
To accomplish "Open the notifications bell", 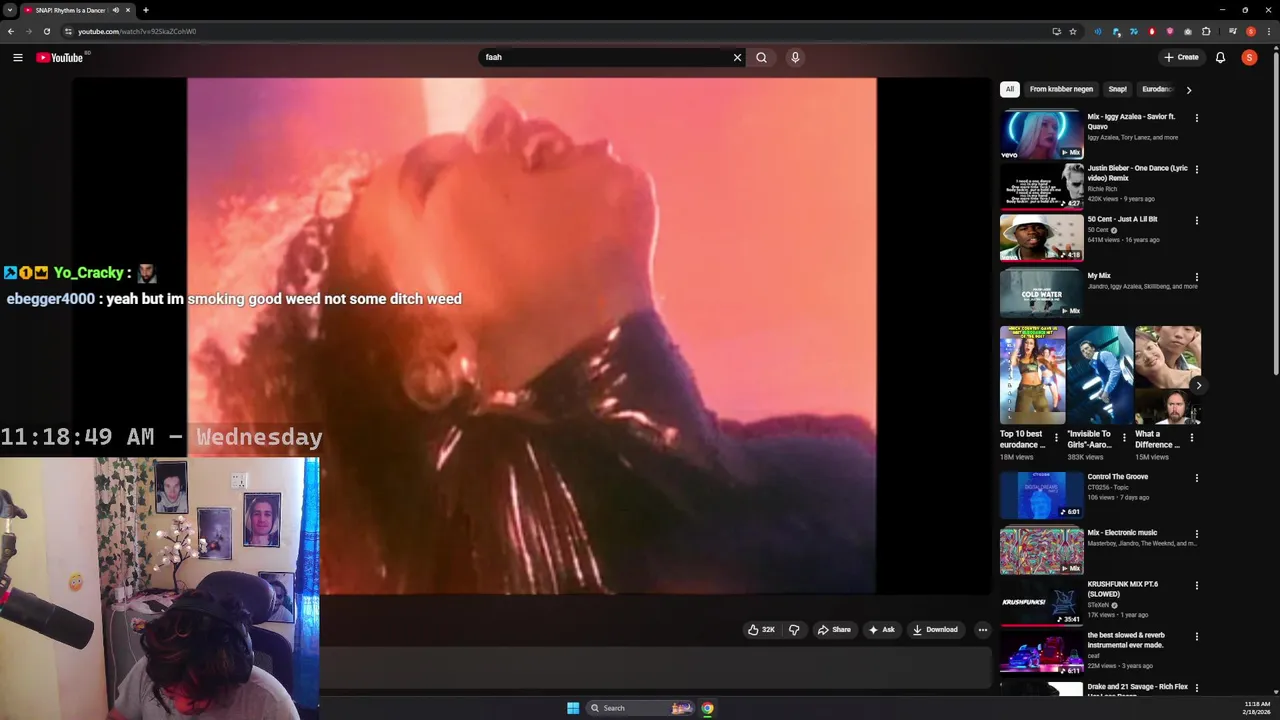I will click(x=1220, y=57).
